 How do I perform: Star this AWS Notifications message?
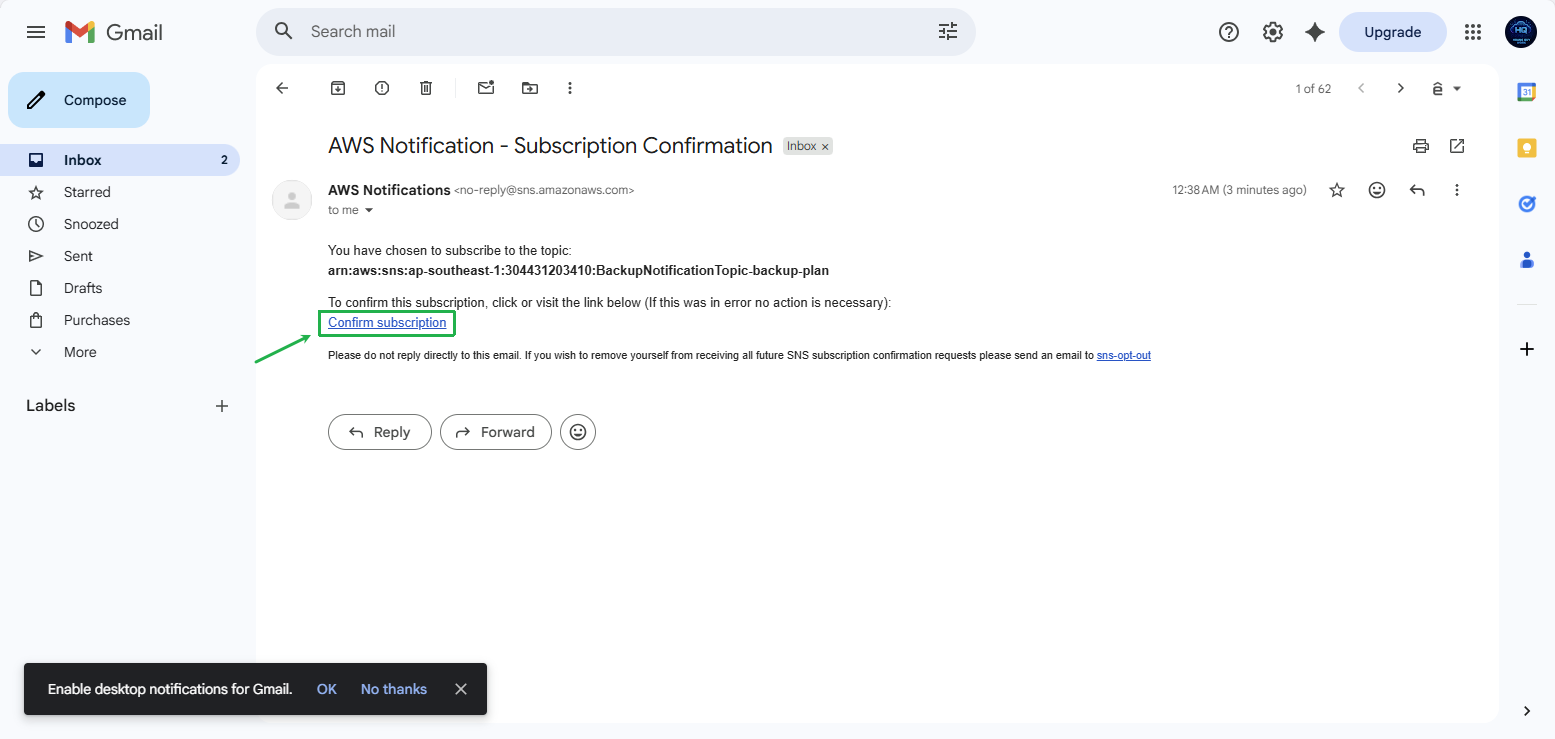(x=1337, y=190)
